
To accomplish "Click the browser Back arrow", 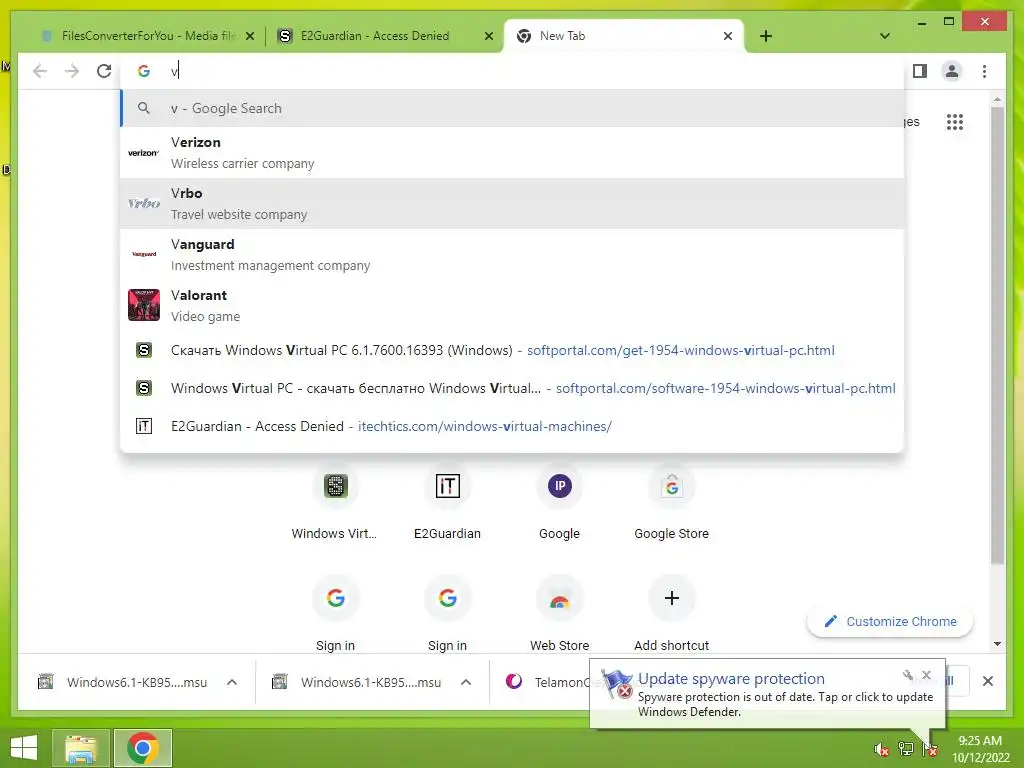I will pos(40,71).
